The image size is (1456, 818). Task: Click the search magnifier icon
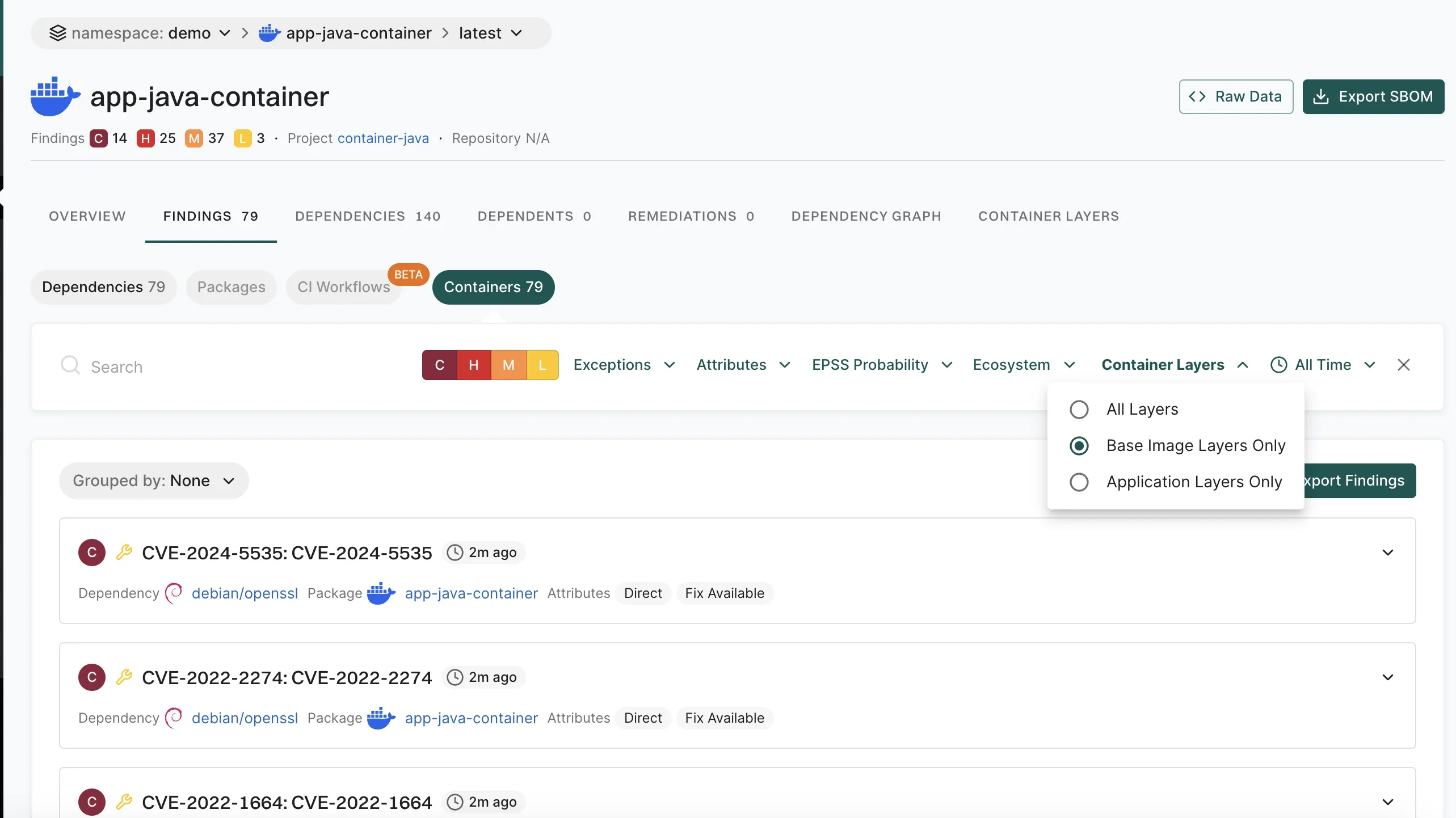(70, 365)
